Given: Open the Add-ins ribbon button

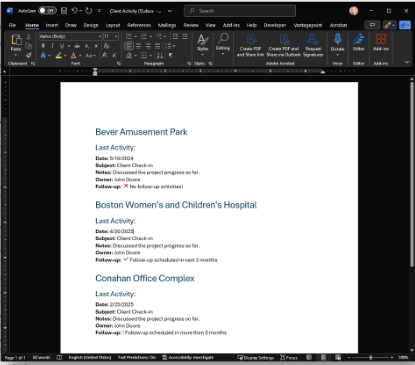Looking at the screenshot, I should click(x=381, y=43).
